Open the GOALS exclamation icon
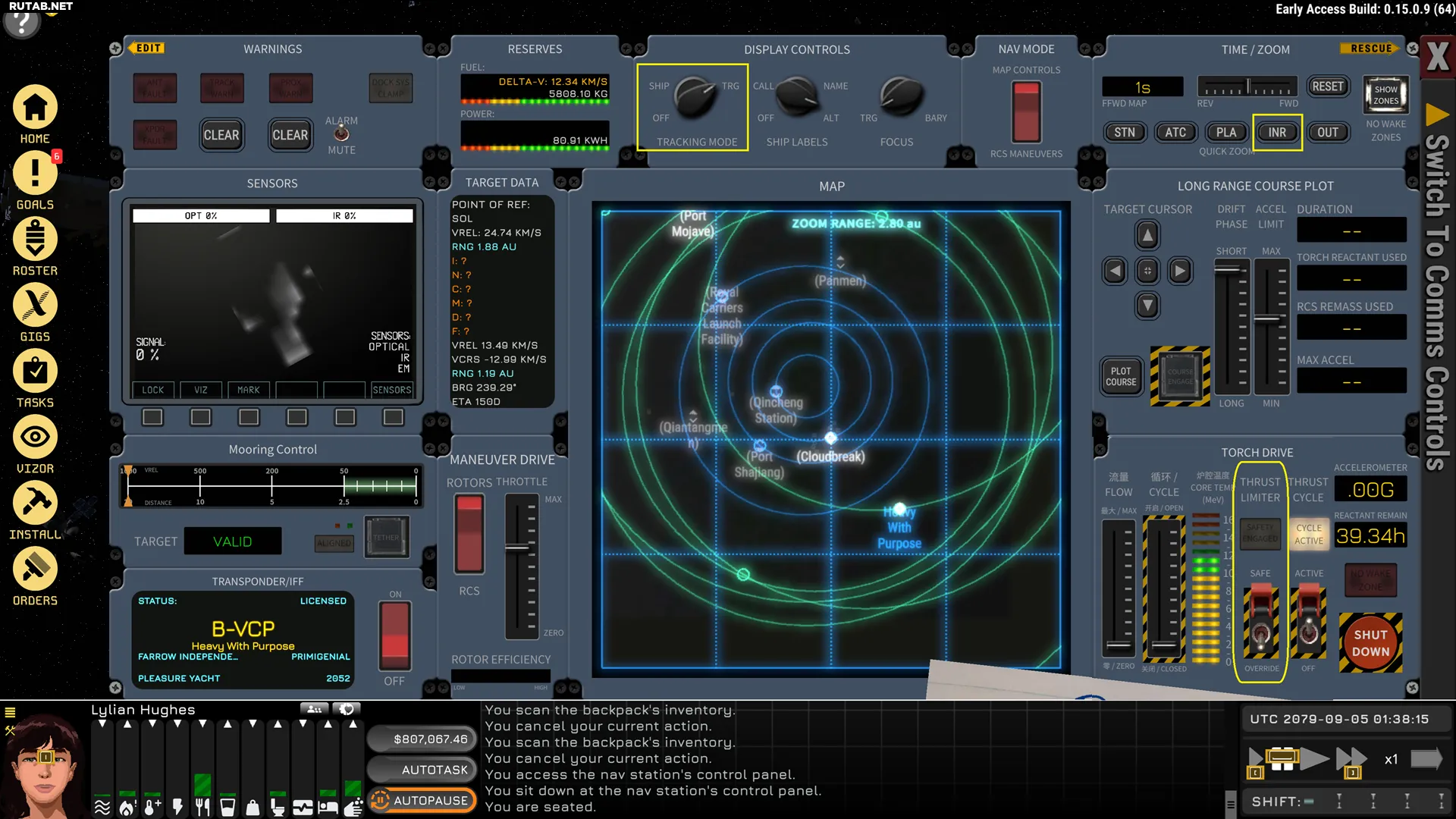The height and width of the screenshot is (819, 1456). [x=35, y=173]
